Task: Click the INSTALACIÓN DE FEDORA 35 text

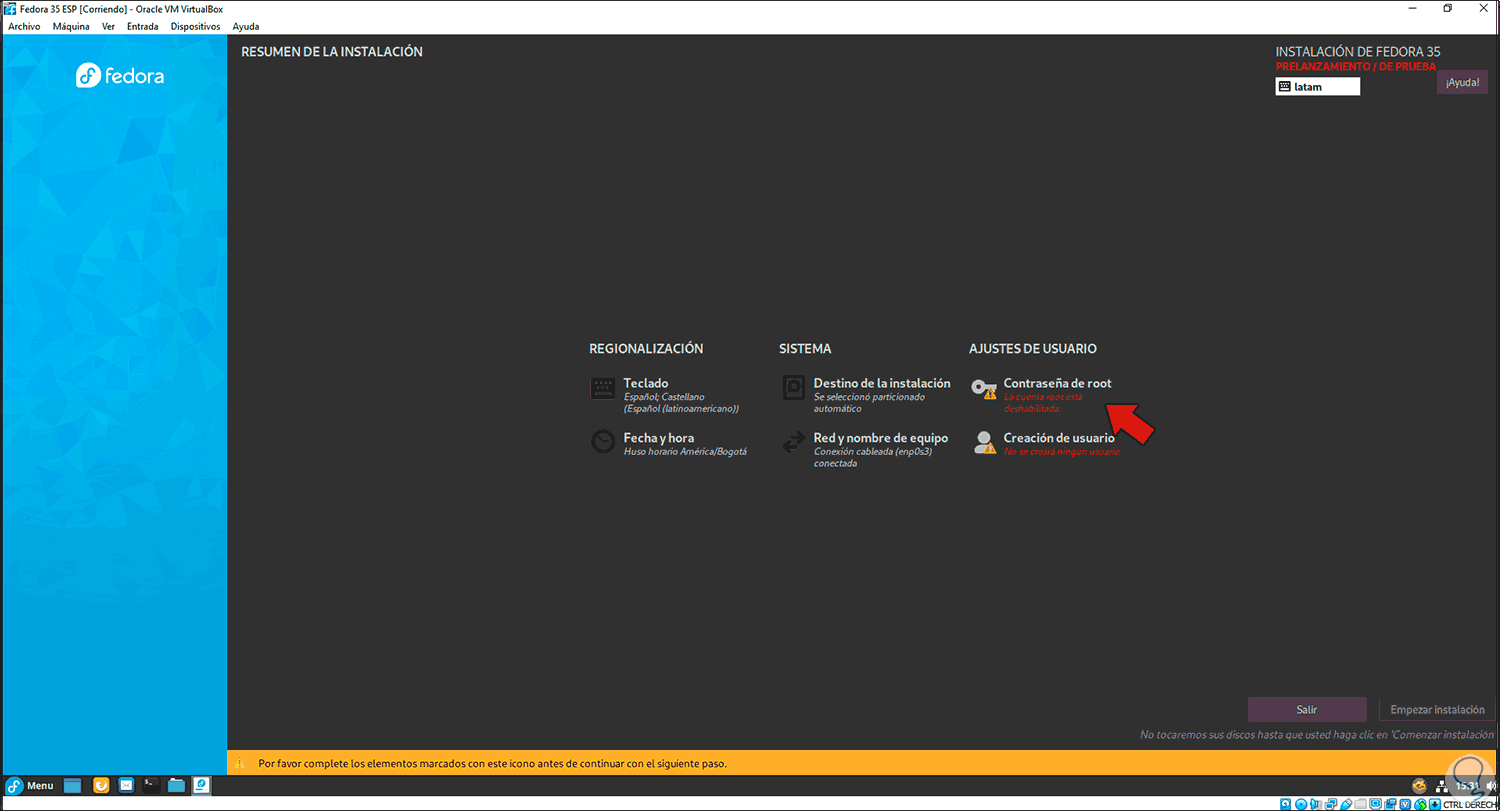Action: 1358,52
